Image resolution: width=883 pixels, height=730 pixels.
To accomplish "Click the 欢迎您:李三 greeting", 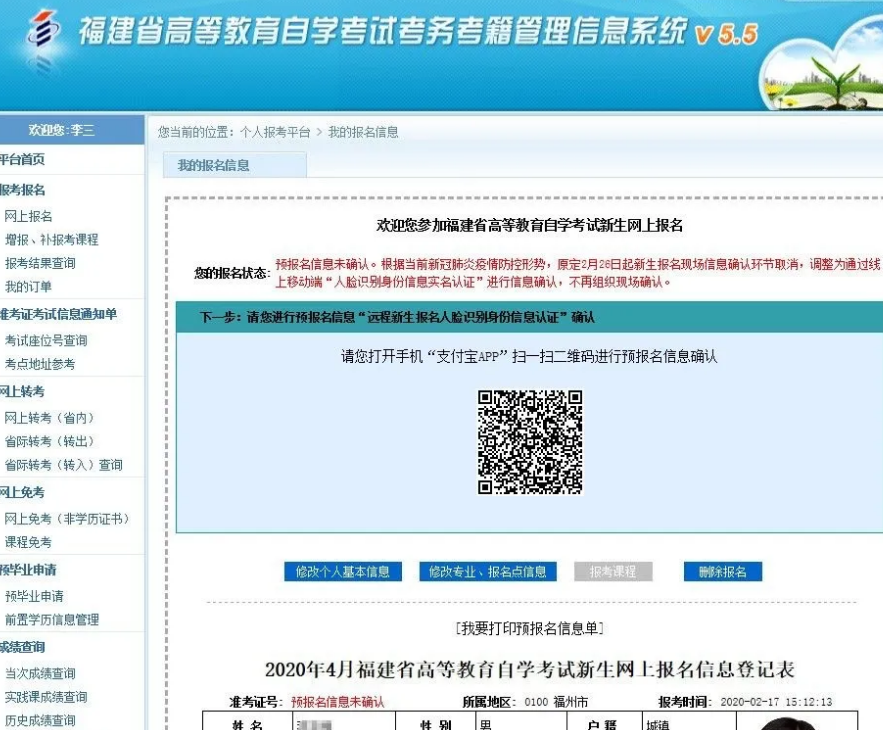I will (x=61, y=130).
